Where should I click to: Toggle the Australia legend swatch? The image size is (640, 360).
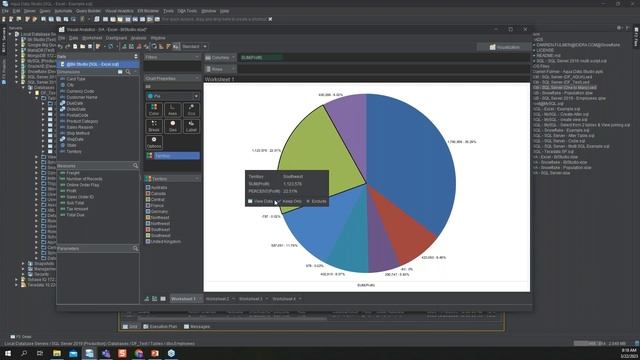click(148, 187)
